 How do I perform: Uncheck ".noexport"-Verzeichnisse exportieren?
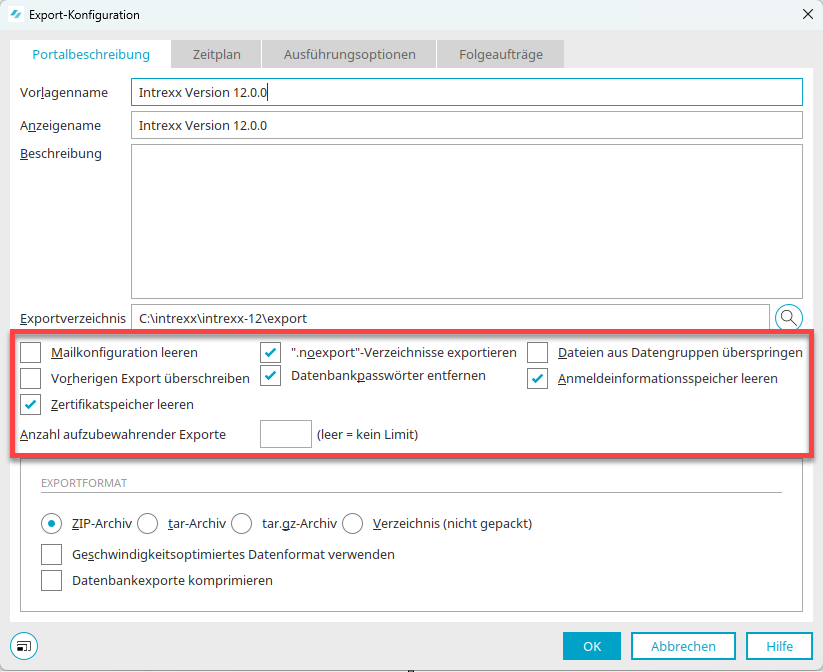(x=271, y=352)
